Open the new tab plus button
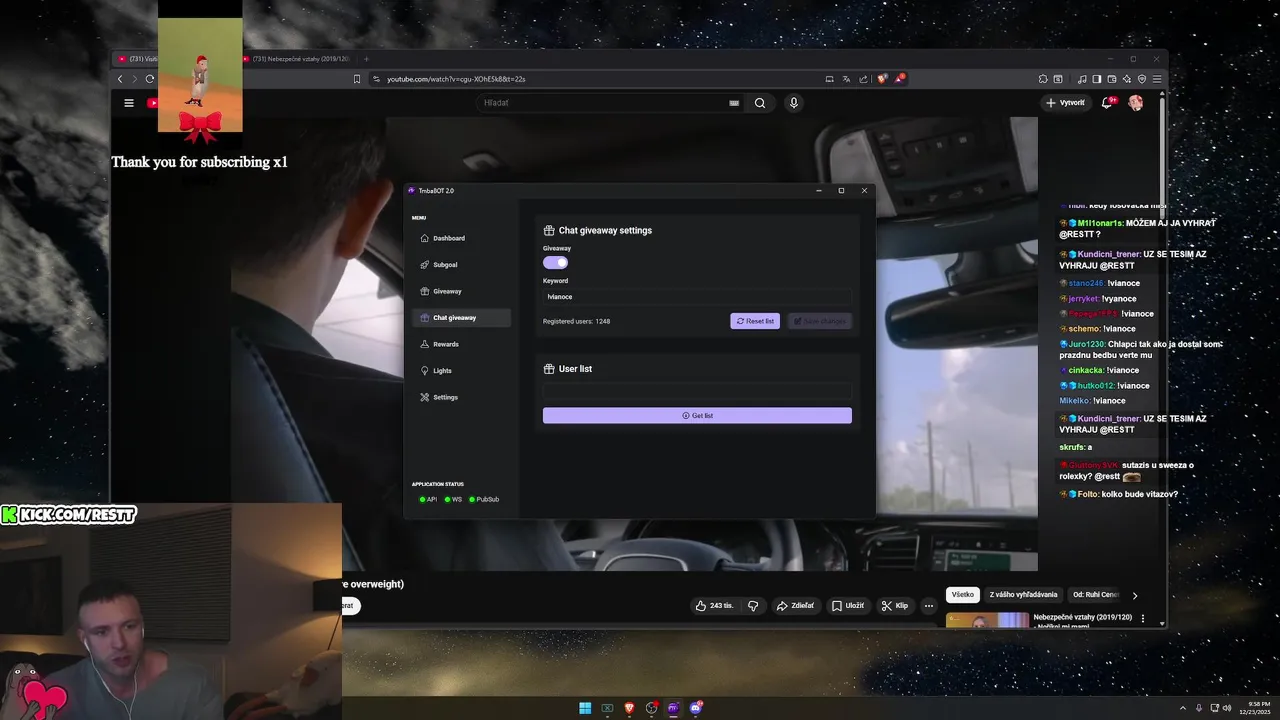Screen dimensions: 1280x720 pos(366,59)
